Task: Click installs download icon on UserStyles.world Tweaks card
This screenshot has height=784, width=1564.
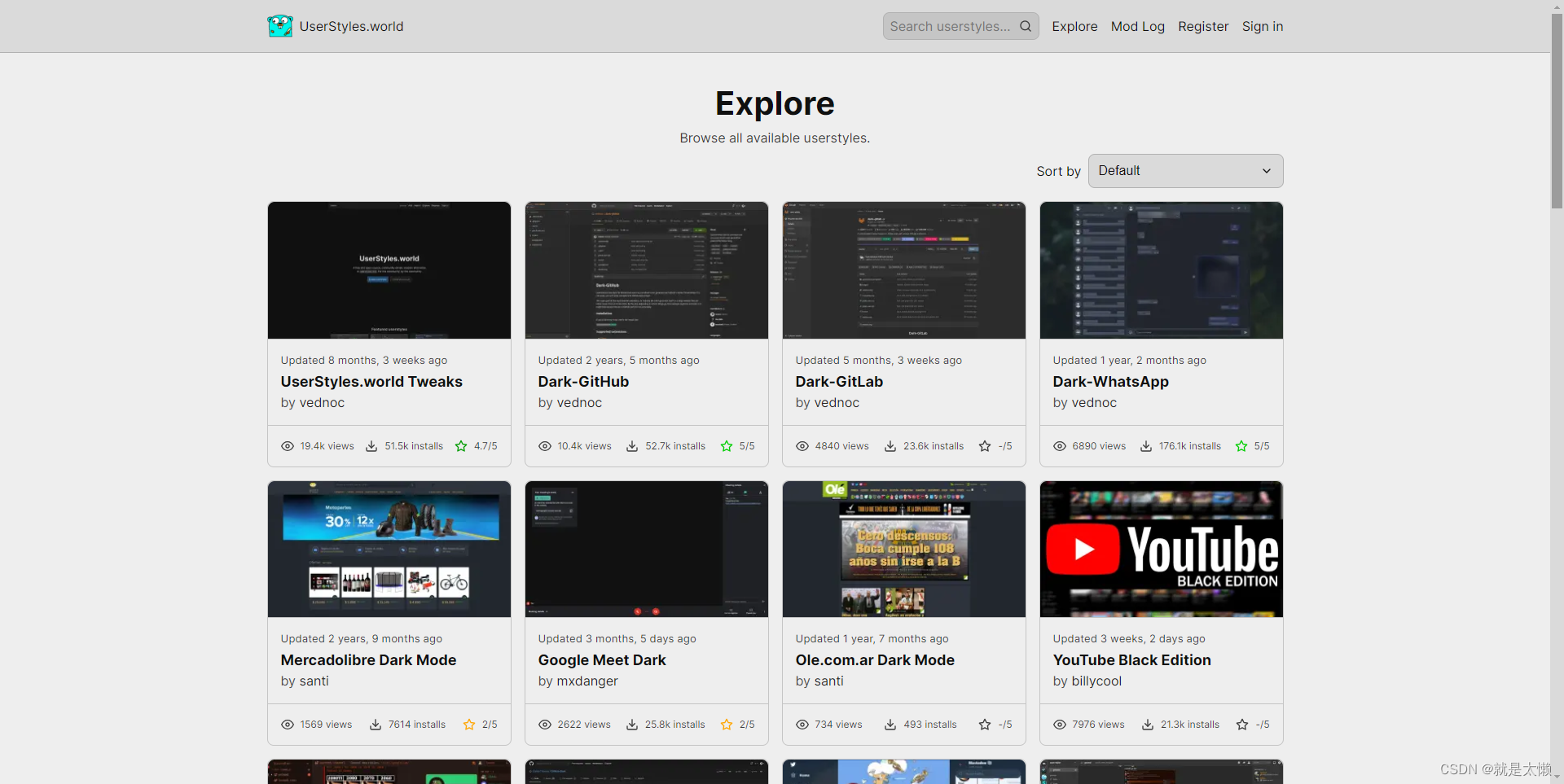Action: point(371,446)
